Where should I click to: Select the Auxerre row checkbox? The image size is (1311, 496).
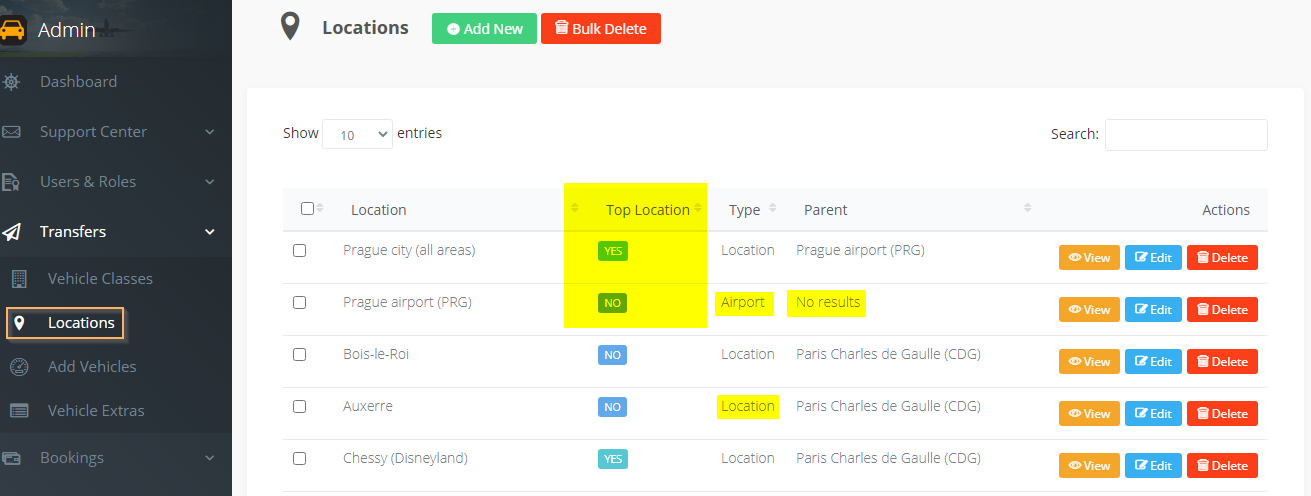(x=299, y=407)
